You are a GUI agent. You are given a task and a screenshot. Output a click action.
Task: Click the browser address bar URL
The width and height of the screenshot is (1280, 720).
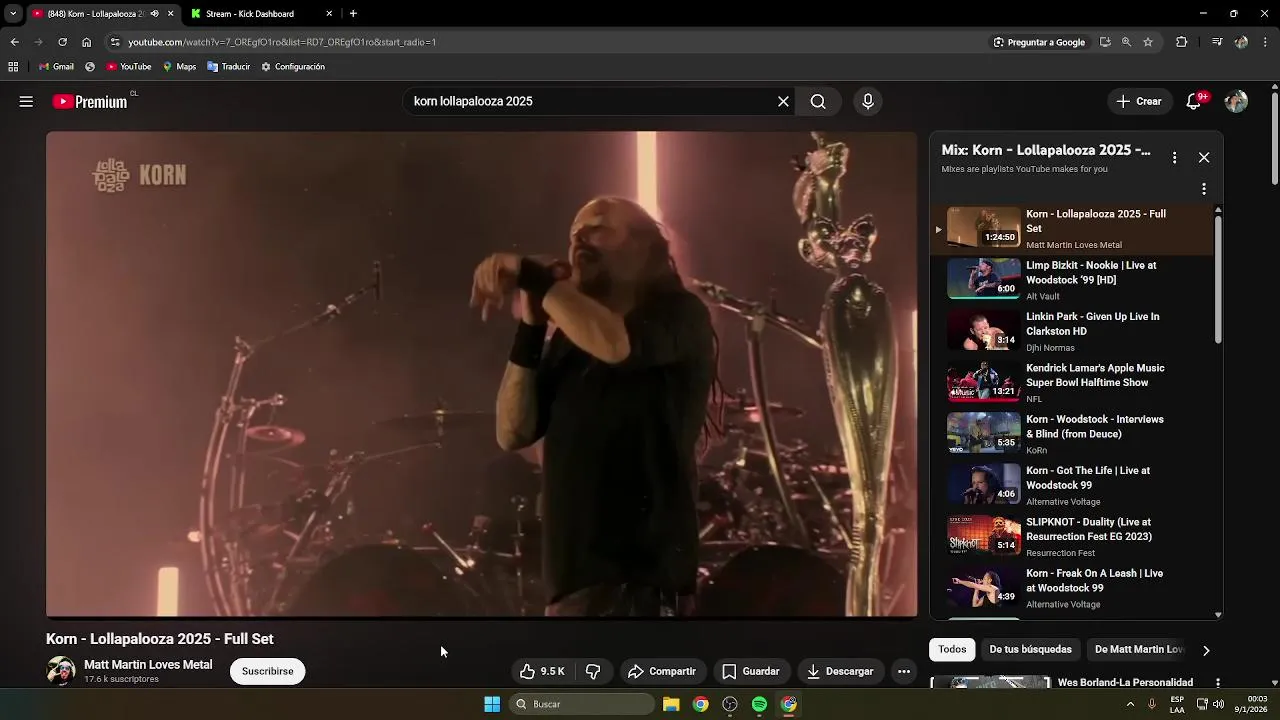tap(282, 42)
